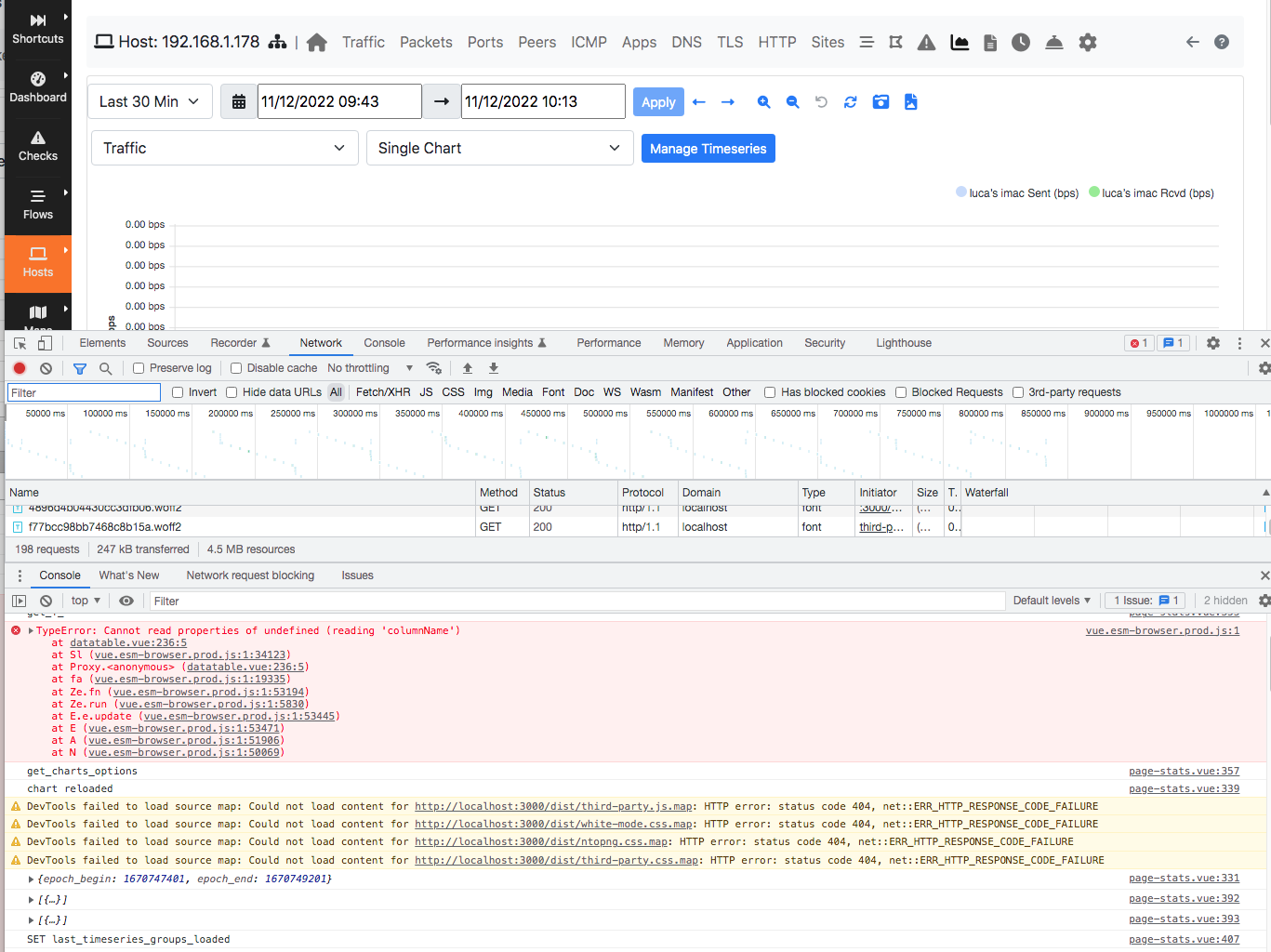Switch to the Console tab in DevTools
This screenshot has height=952, width=1271.
[x=384, y=342]
